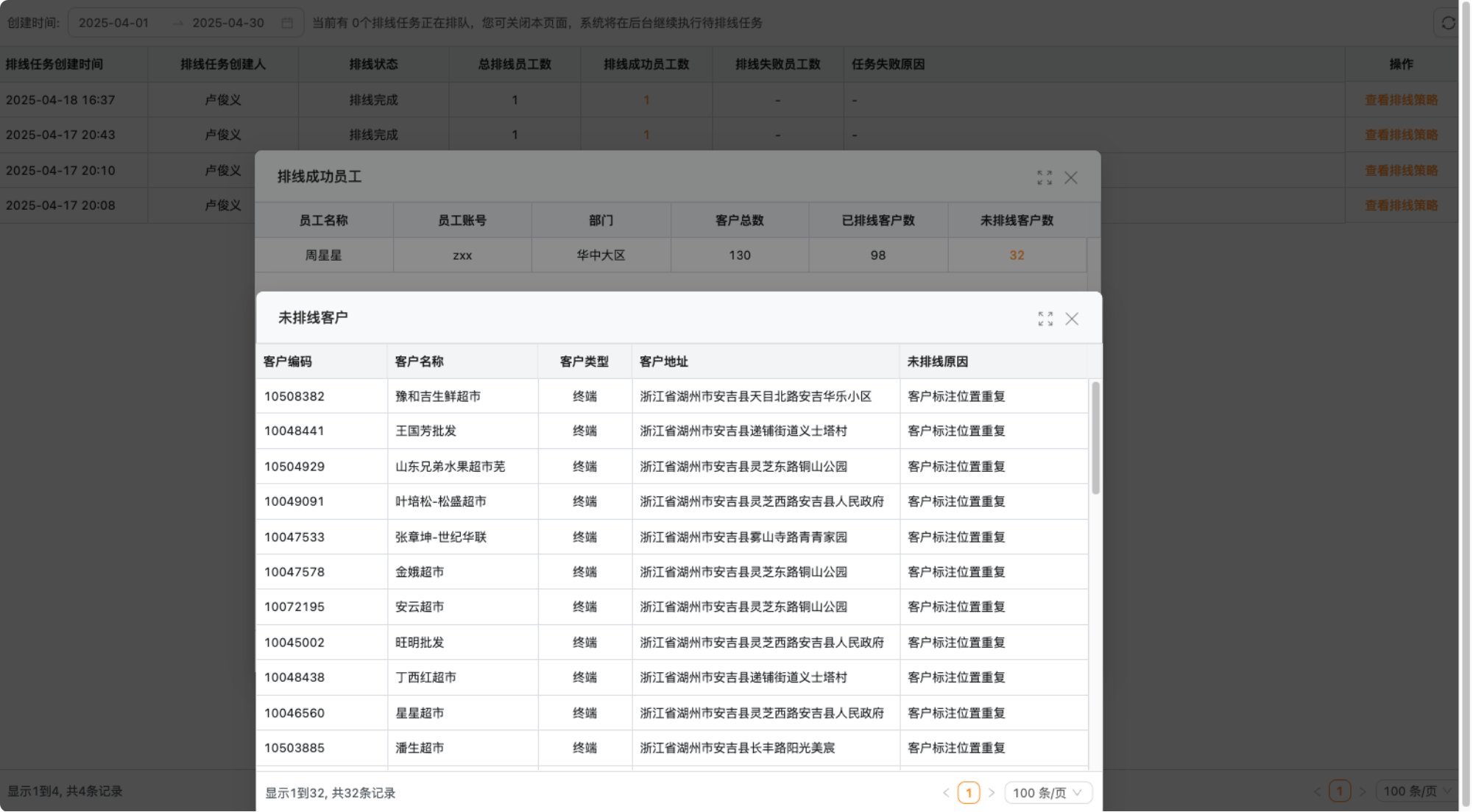Click the start date 2025-04-01 field
The height and width of the screenshot is (812, 1473).
(x=114, y=23)
